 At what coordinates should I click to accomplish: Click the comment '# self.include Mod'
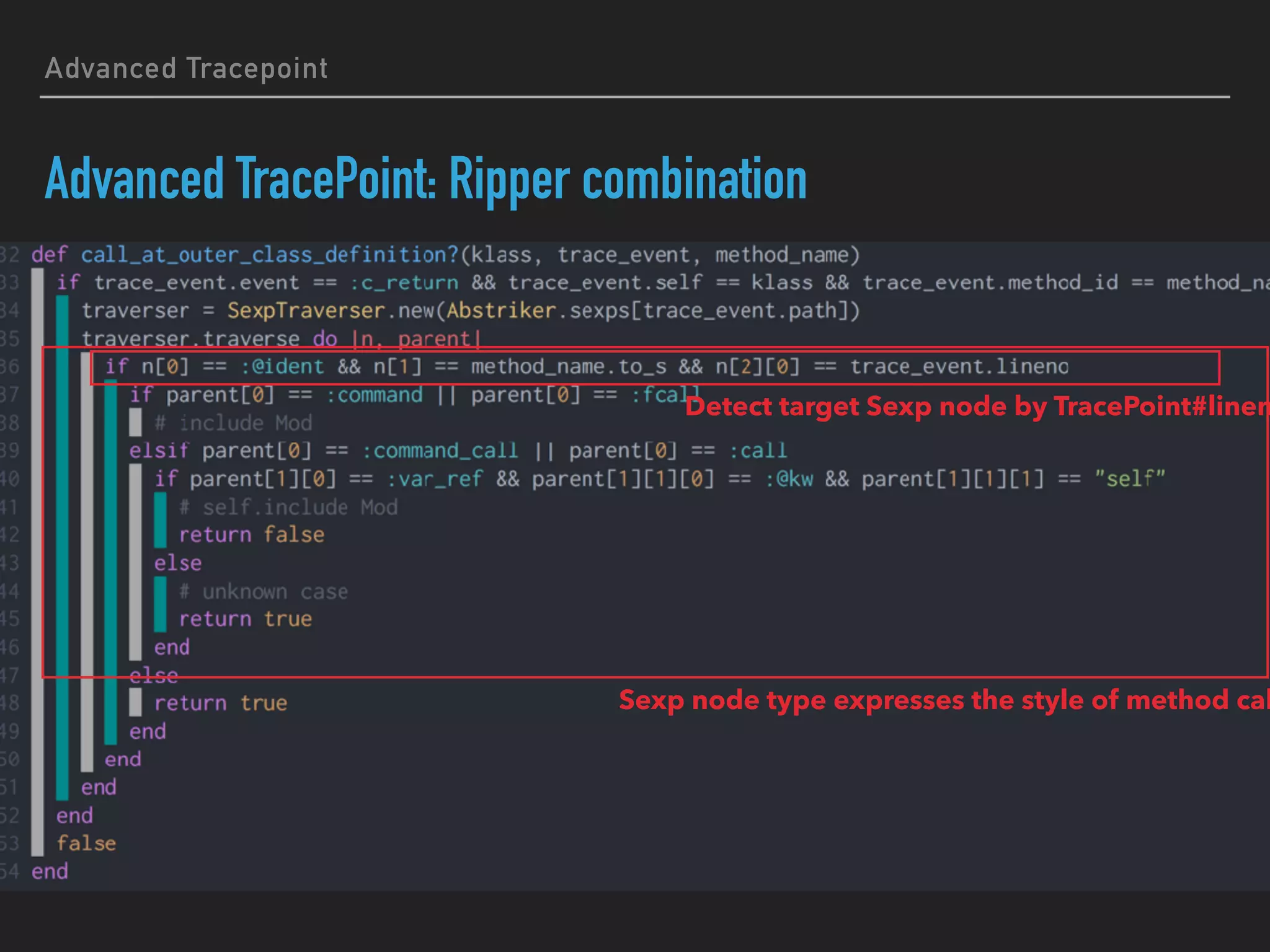[x=288, y=508]
